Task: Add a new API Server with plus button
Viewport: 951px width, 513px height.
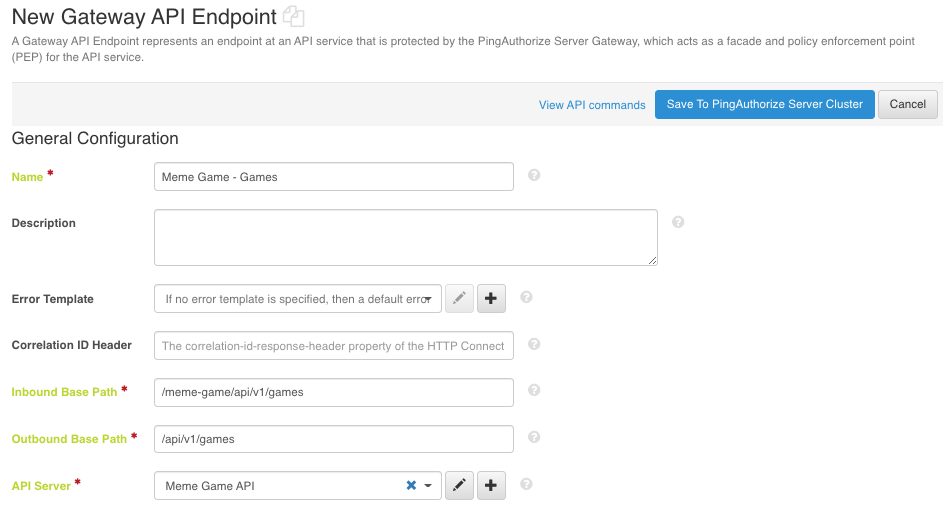Action: tap(491, 486)
